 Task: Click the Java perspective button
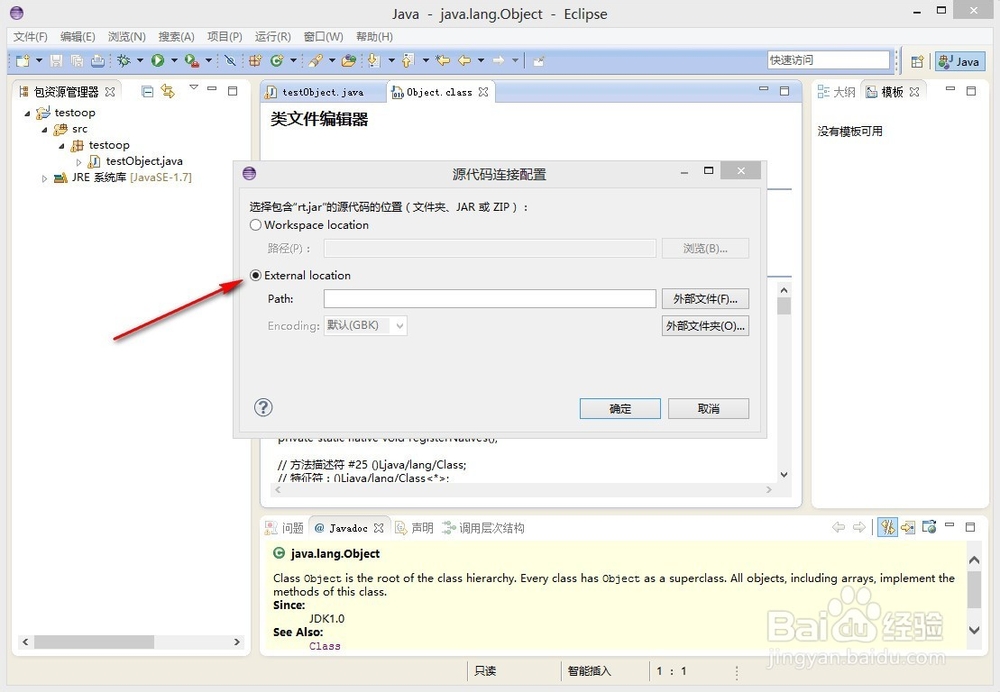click(x=960, y=61)
